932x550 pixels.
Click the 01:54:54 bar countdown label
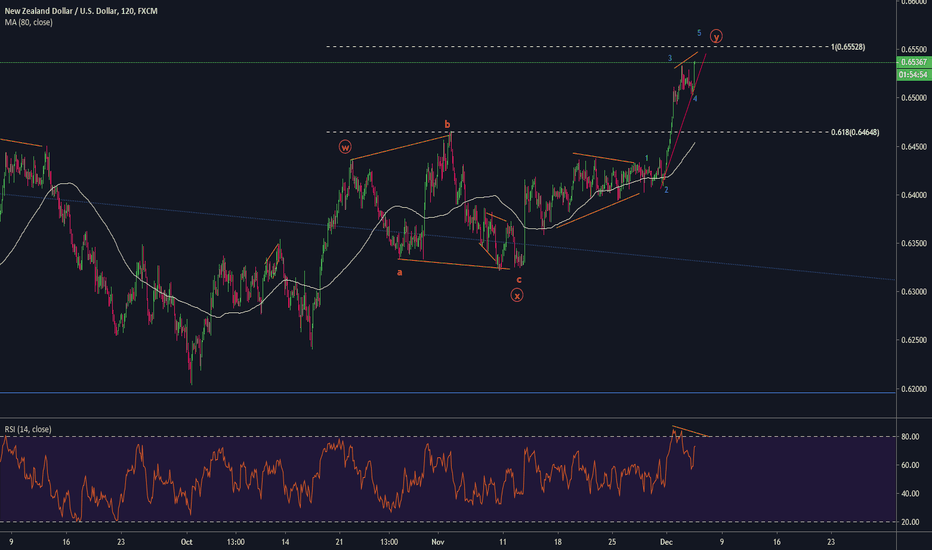(x=914, y=74)
